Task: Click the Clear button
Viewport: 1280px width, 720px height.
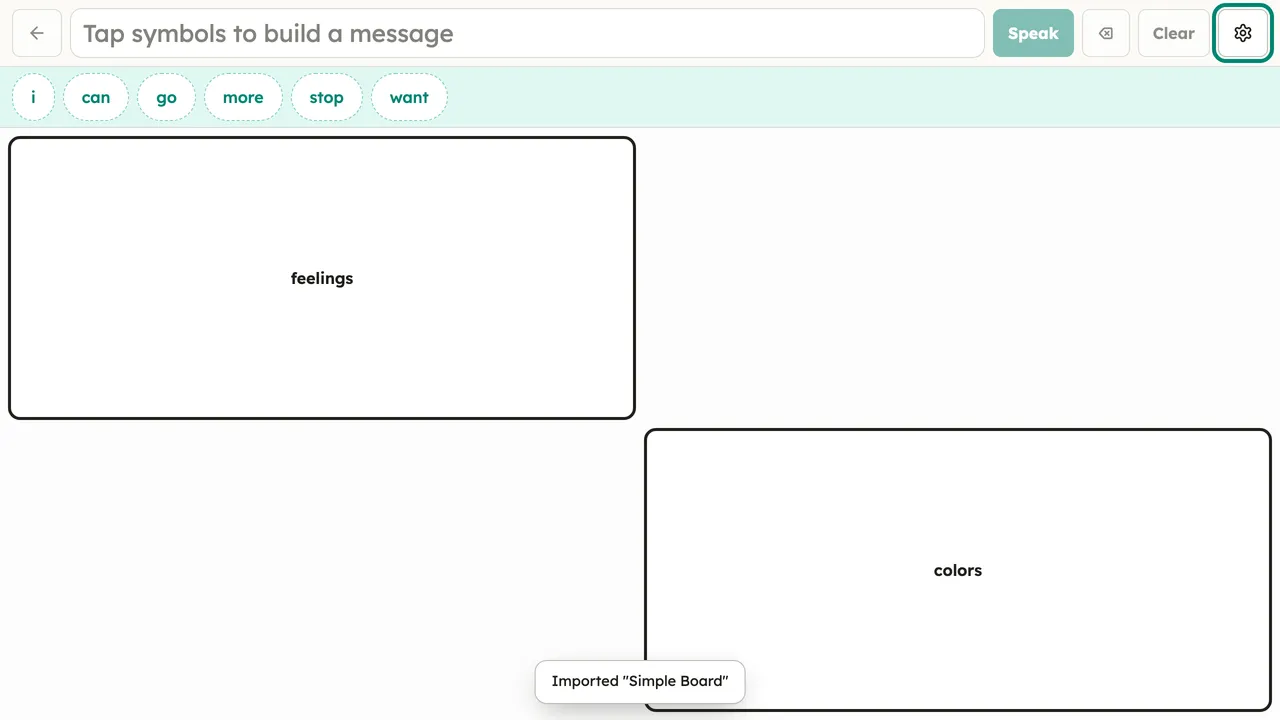Action: coord(1174,33)
